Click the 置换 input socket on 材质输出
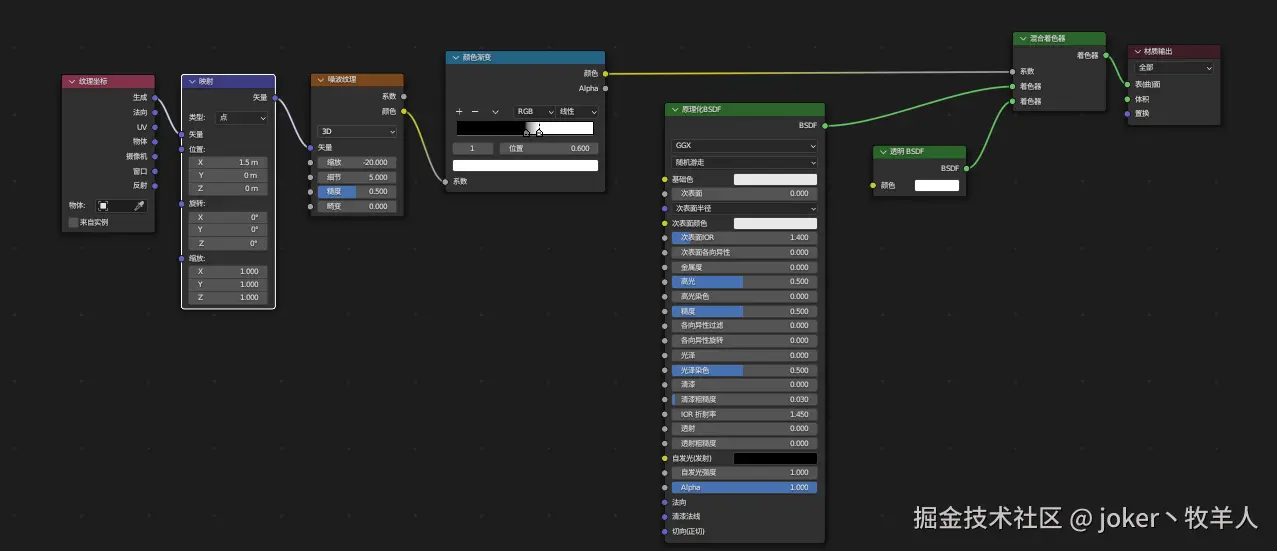Viewport: 1277px width, 551px height. 1127,113
